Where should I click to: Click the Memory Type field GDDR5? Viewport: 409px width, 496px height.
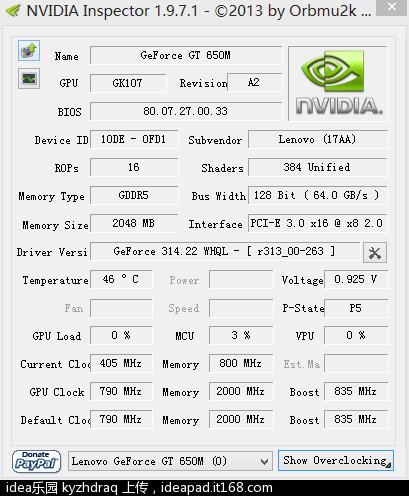[134, 195]
